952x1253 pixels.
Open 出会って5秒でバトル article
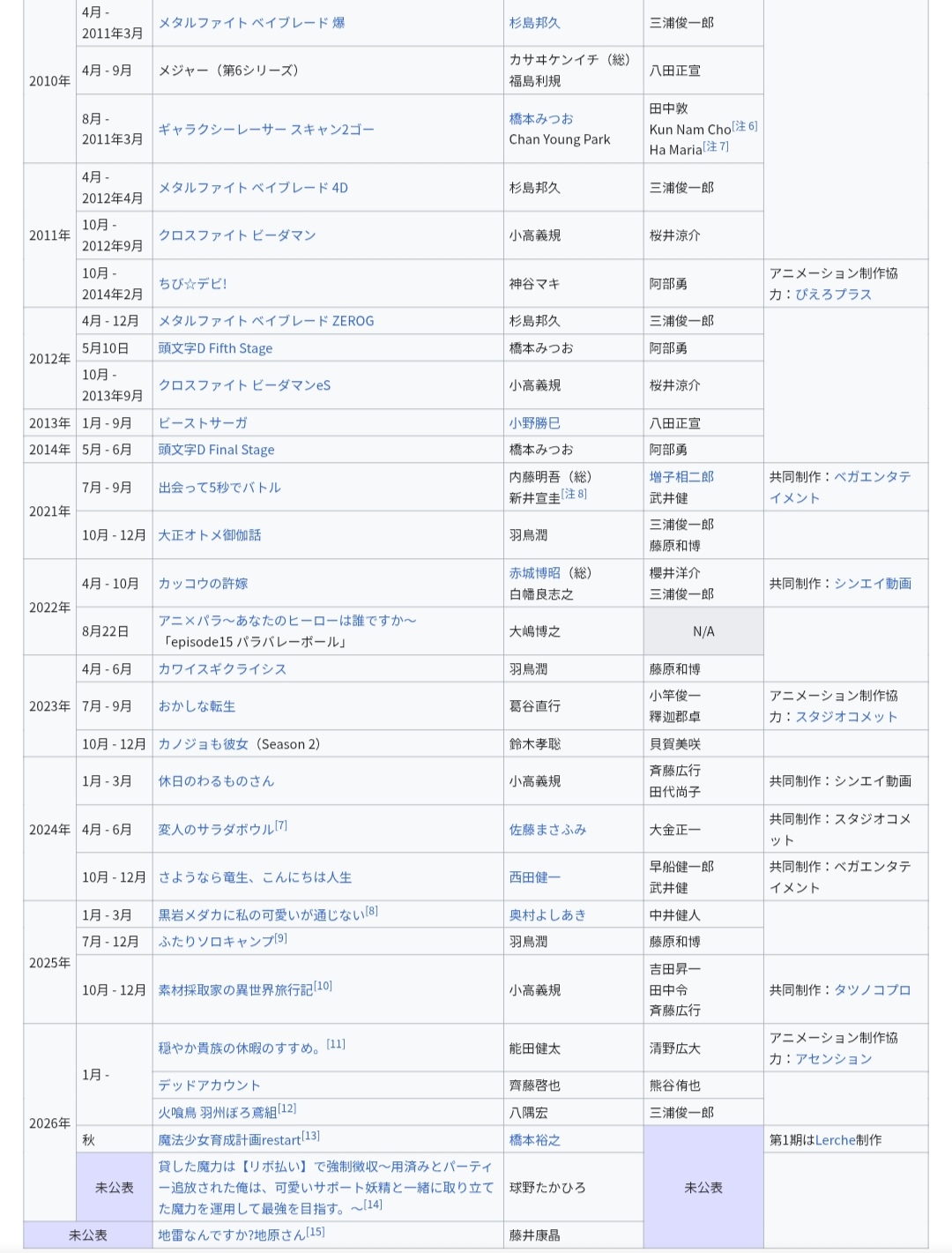click(219, 487)
